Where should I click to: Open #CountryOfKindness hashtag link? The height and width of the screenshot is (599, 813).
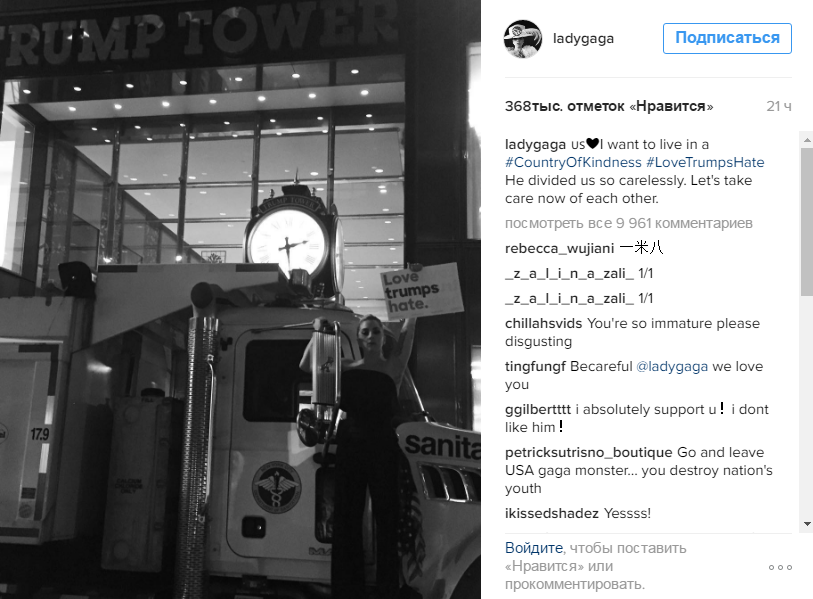(573, 162)
